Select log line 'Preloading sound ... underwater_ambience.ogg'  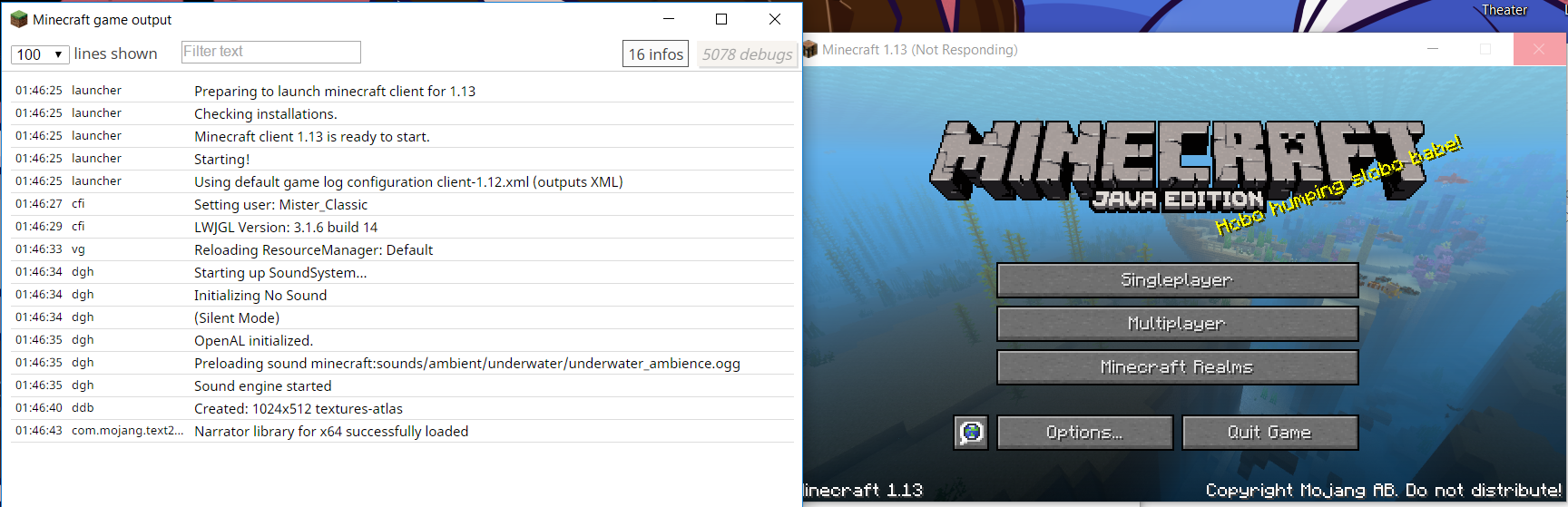[x=402, y=363]
